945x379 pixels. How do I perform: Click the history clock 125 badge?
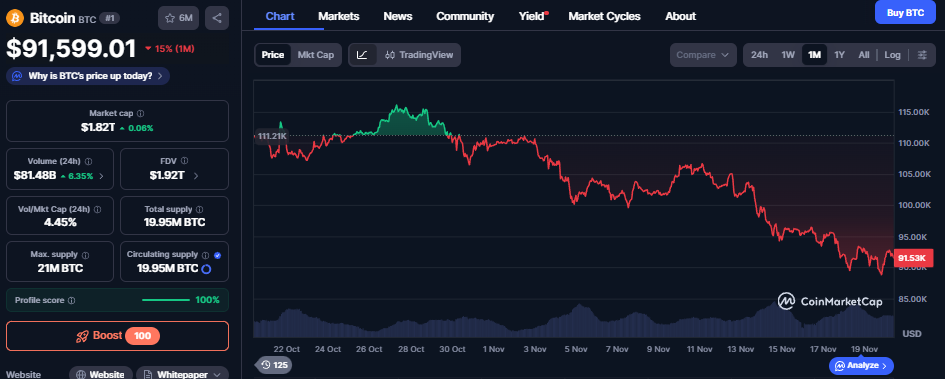274,365
